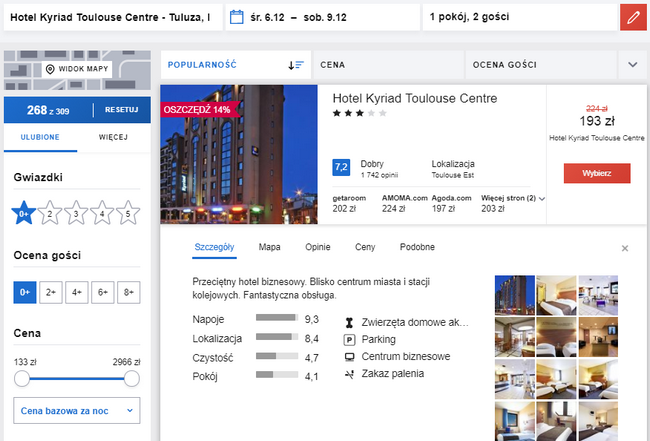The width and height of the screenshot is (650, 441).
Task: Open the Agoda.com 197 zł offer
Action: tap(451, 204)
